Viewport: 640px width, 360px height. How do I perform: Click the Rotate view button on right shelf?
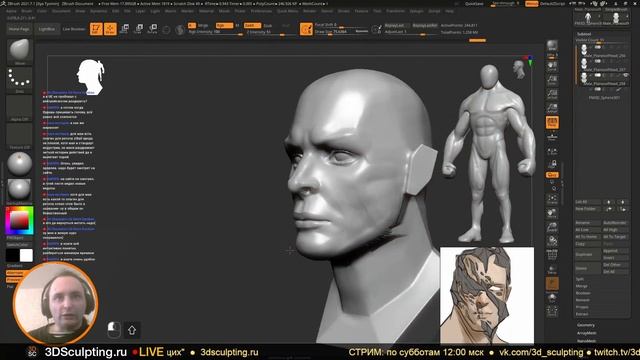(552, 240)
